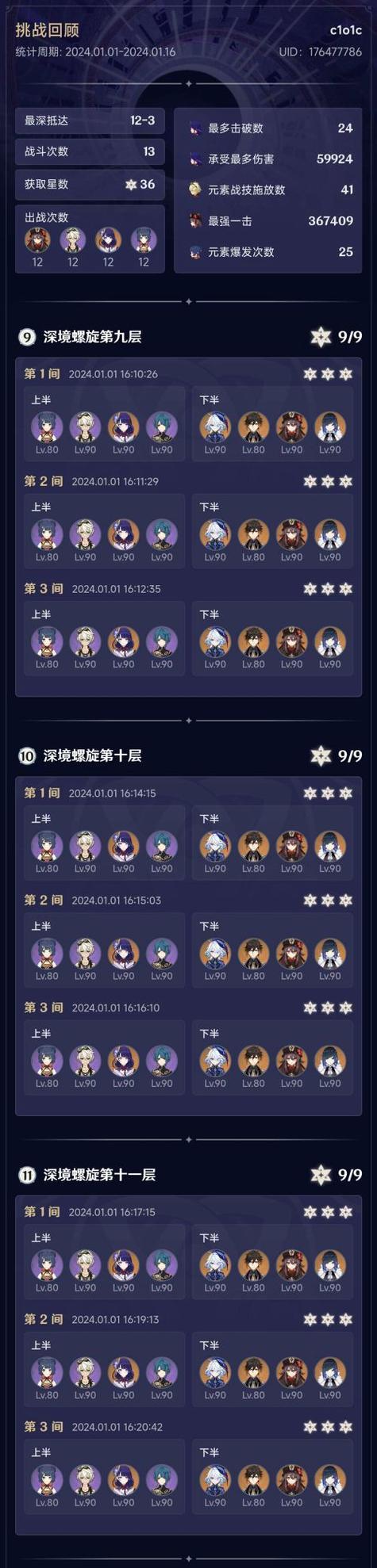The width and height of the screenshot is (377, 1568).
Task: Click the circled 10 floor number badge
Action: [27, 755]
